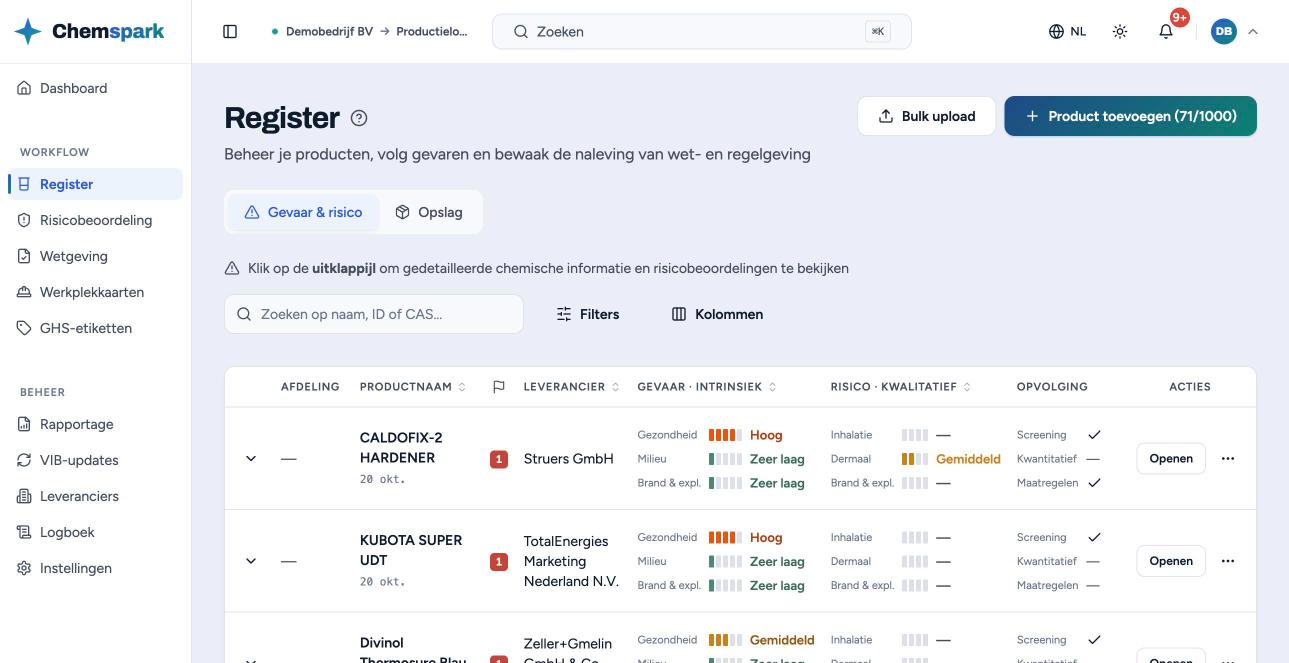
Task: Open DB user avatar menu
Action: pos(1224,32)
